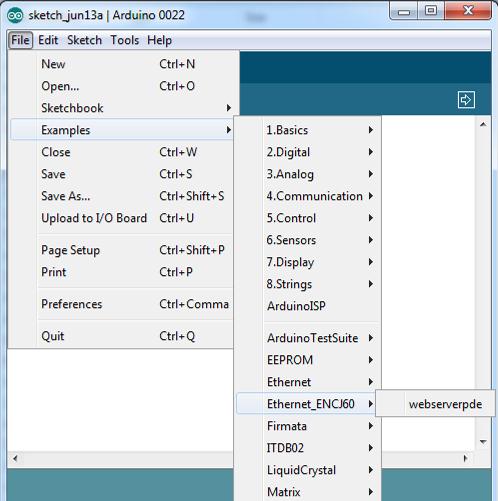This screenshot has width=498, height=501.
Task: Open the Edit menu
Action: click(48, 40)
